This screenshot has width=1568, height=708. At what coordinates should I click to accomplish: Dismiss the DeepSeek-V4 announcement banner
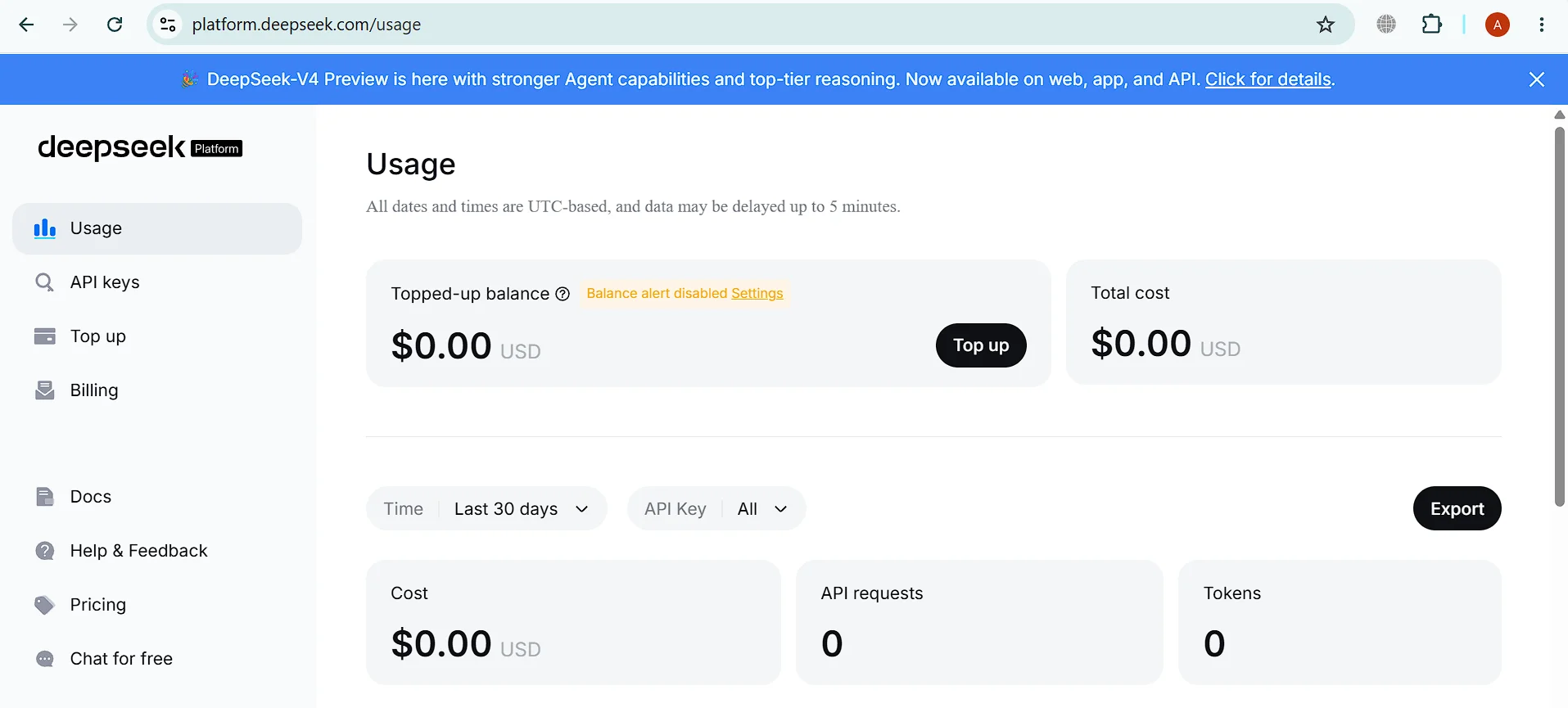click(1537, 79)
